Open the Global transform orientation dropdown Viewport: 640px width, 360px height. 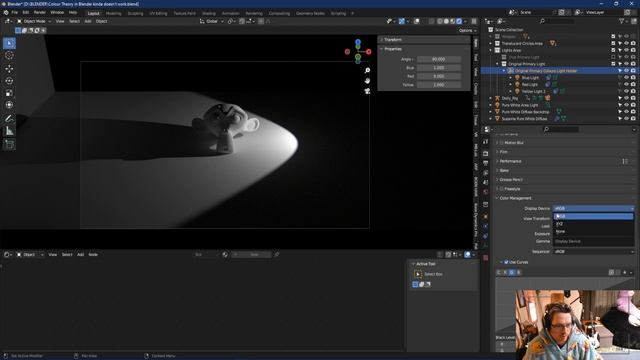[x=211, y=21]
